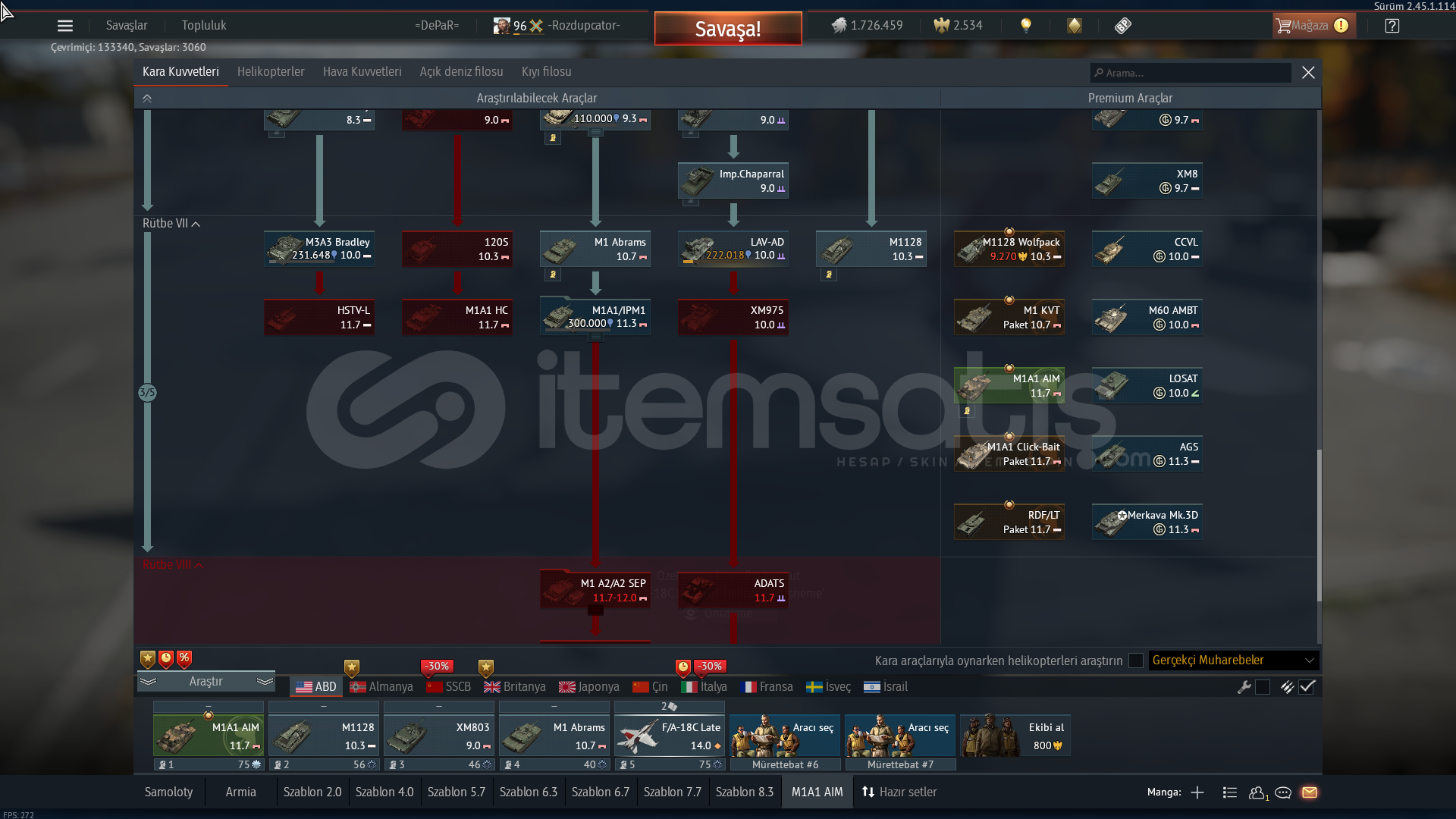Open the Gerçekçi Muharebeler game mode dropdown
Screen dimensions: 1456x819
[1233, 661]
